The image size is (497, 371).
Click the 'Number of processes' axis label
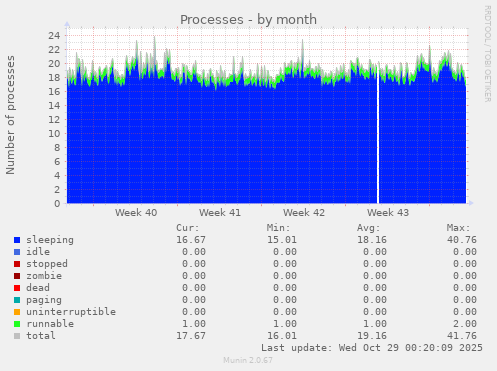click(x=10, y=115)
